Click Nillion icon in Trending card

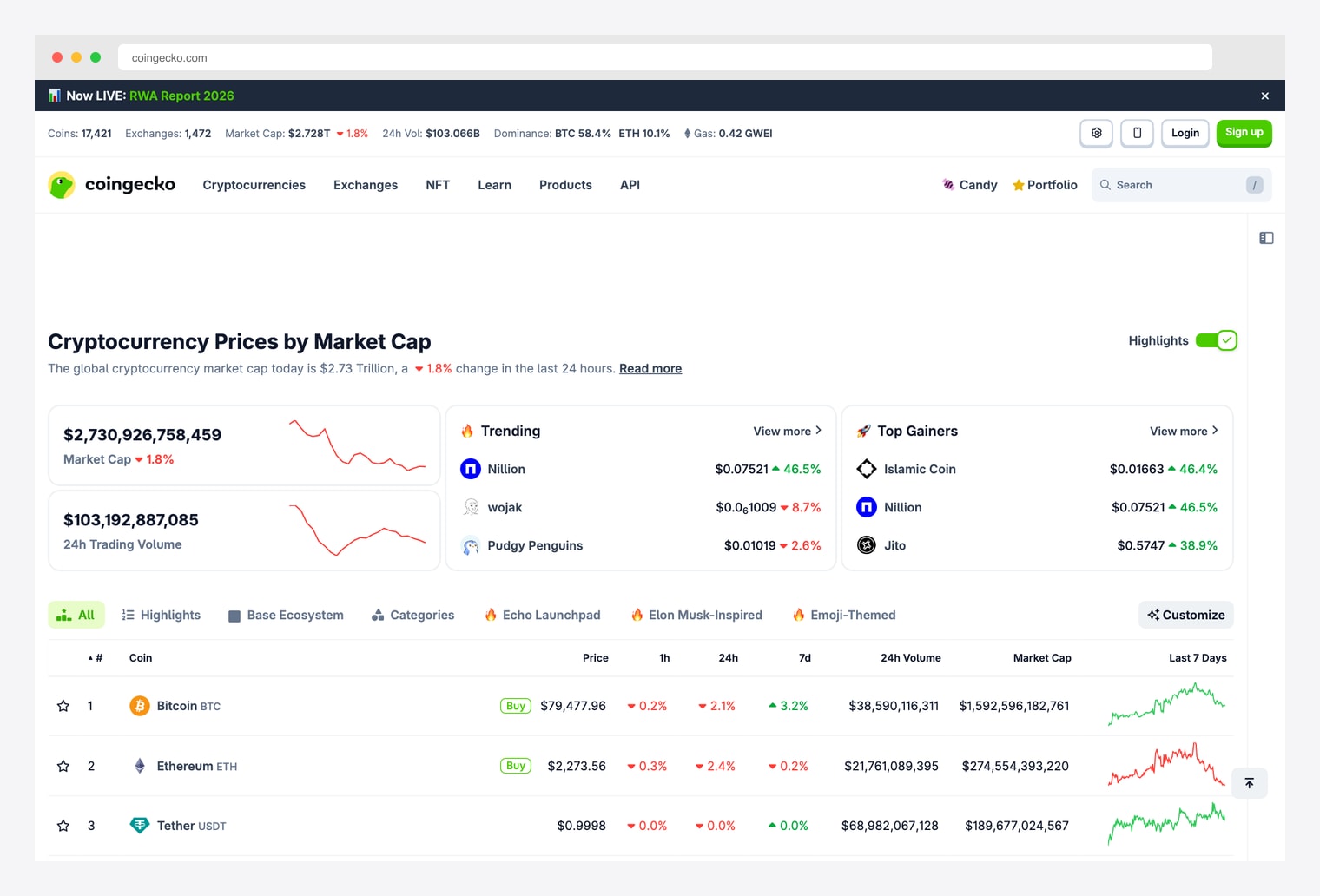click(471, 469)
